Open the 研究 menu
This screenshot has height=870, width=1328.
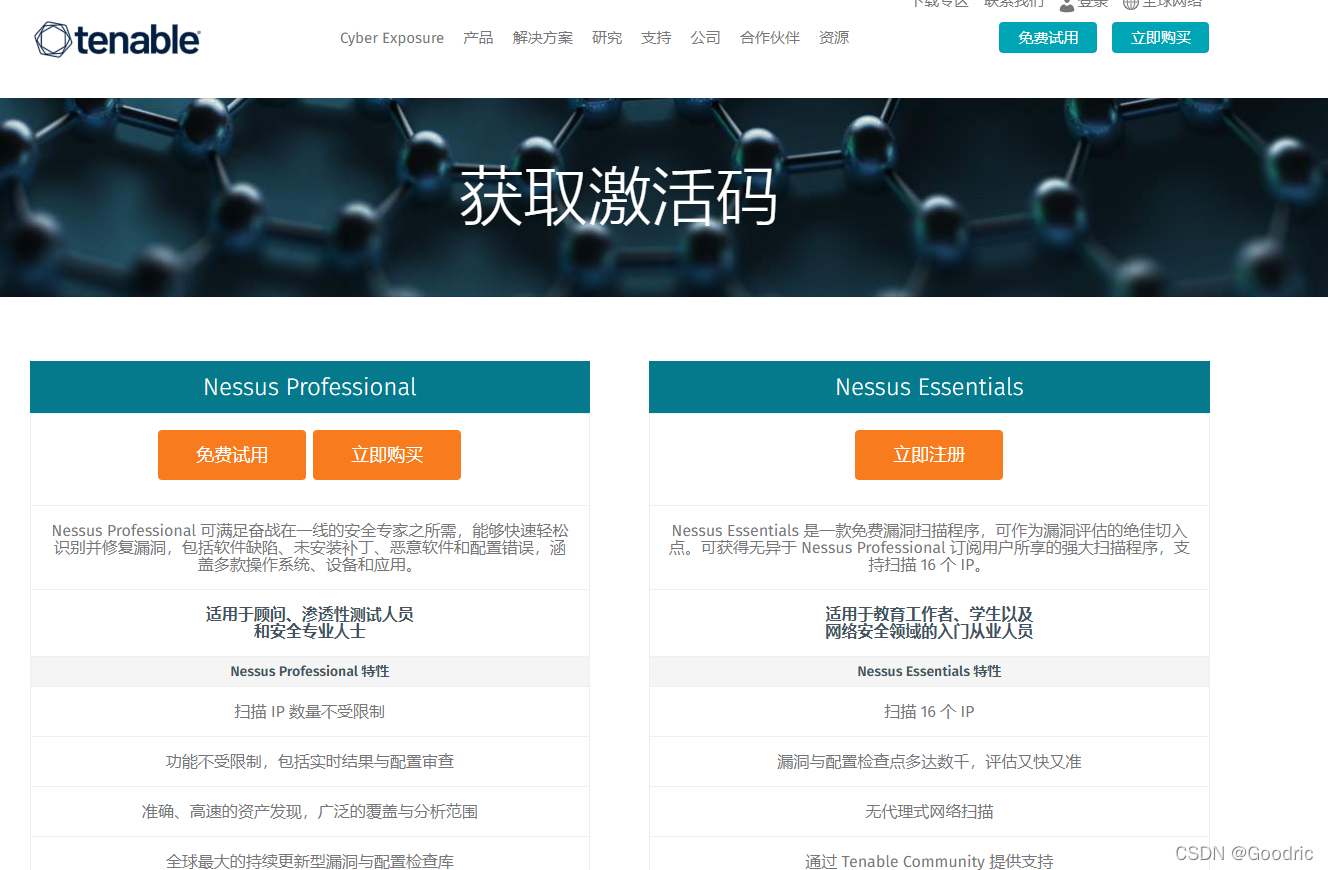pyautogui.click(x=607, y=38)
